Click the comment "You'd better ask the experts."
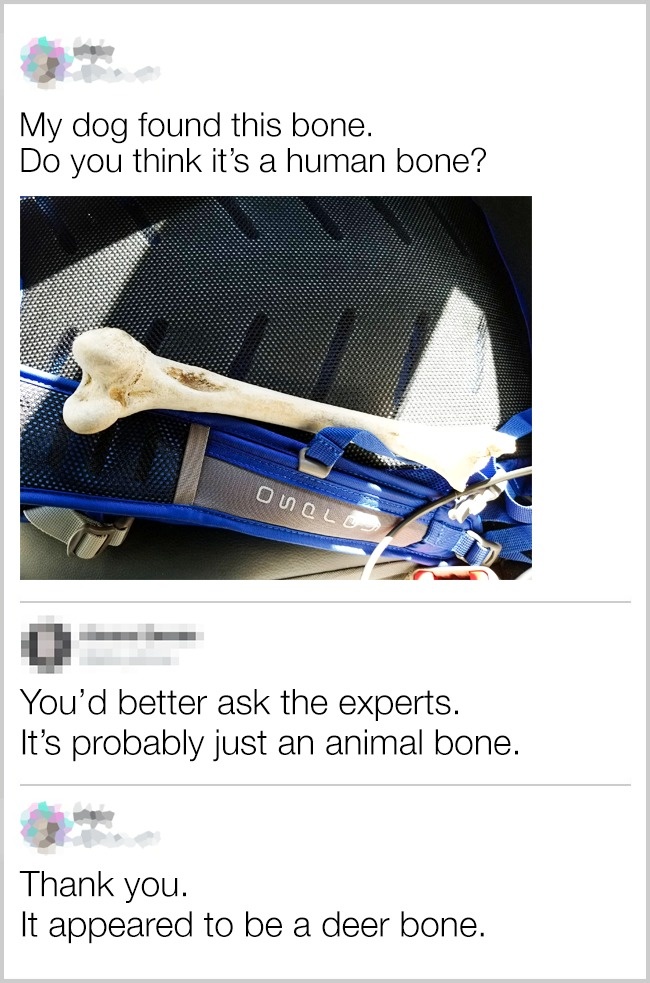The image size is (650, 983). coord(240,703)
